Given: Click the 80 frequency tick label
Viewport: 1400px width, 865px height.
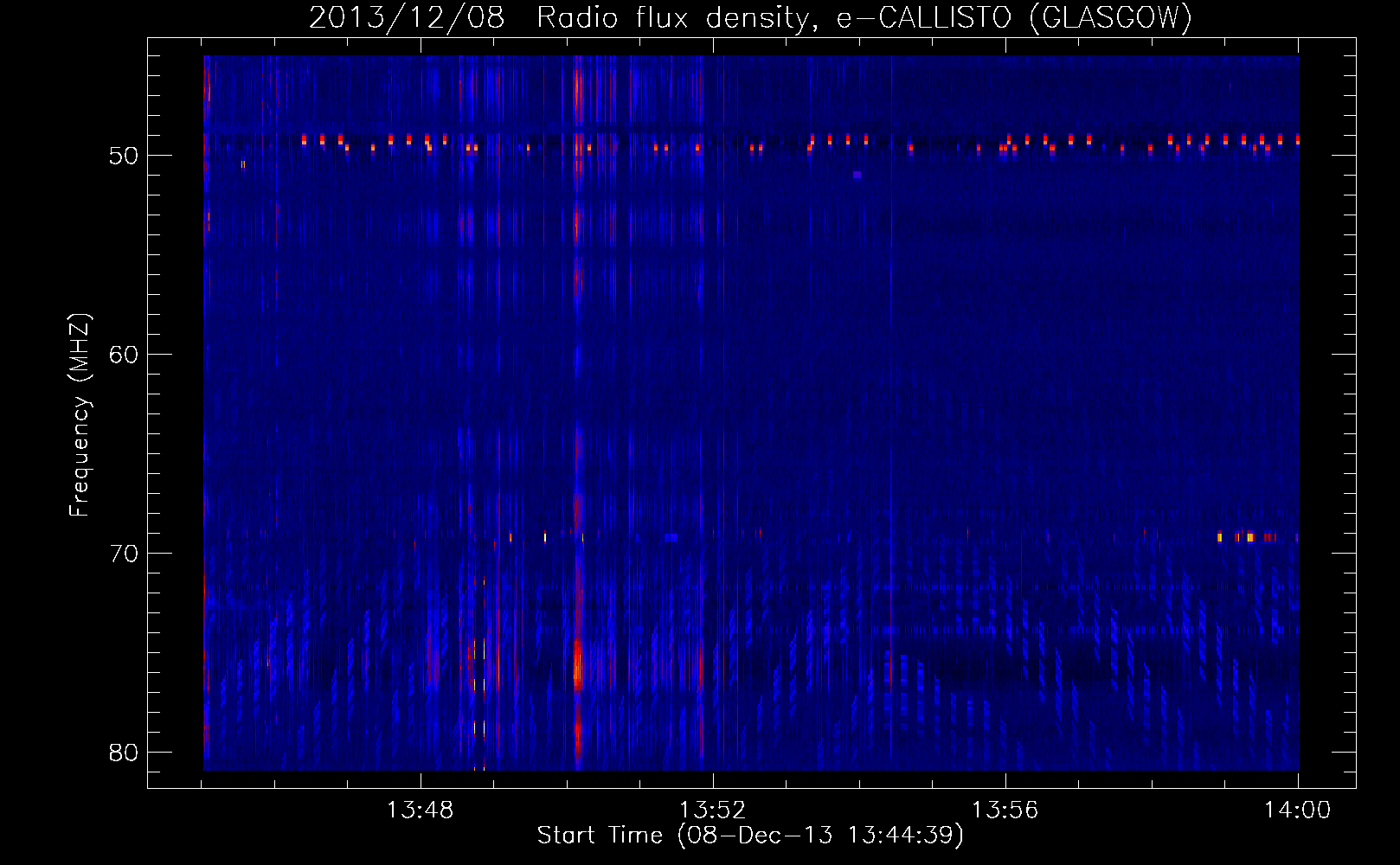Looking at the screenshot, I should [x=124, y=753].
